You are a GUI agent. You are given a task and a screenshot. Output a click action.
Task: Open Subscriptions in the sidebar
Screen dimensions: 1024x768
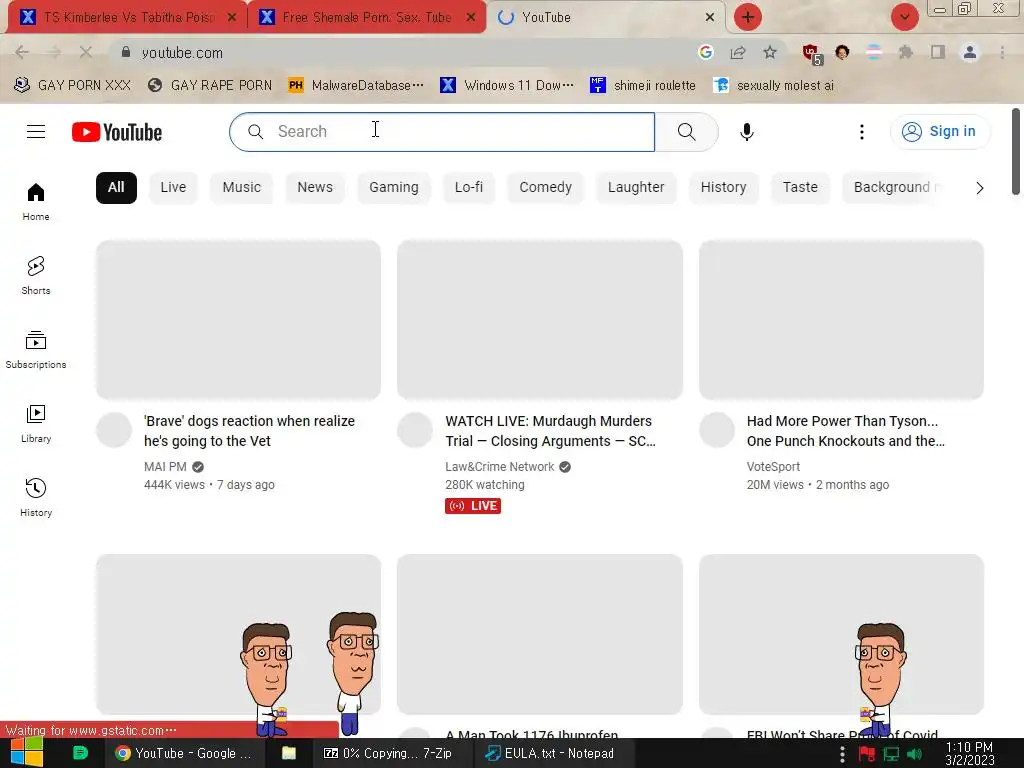36,350
